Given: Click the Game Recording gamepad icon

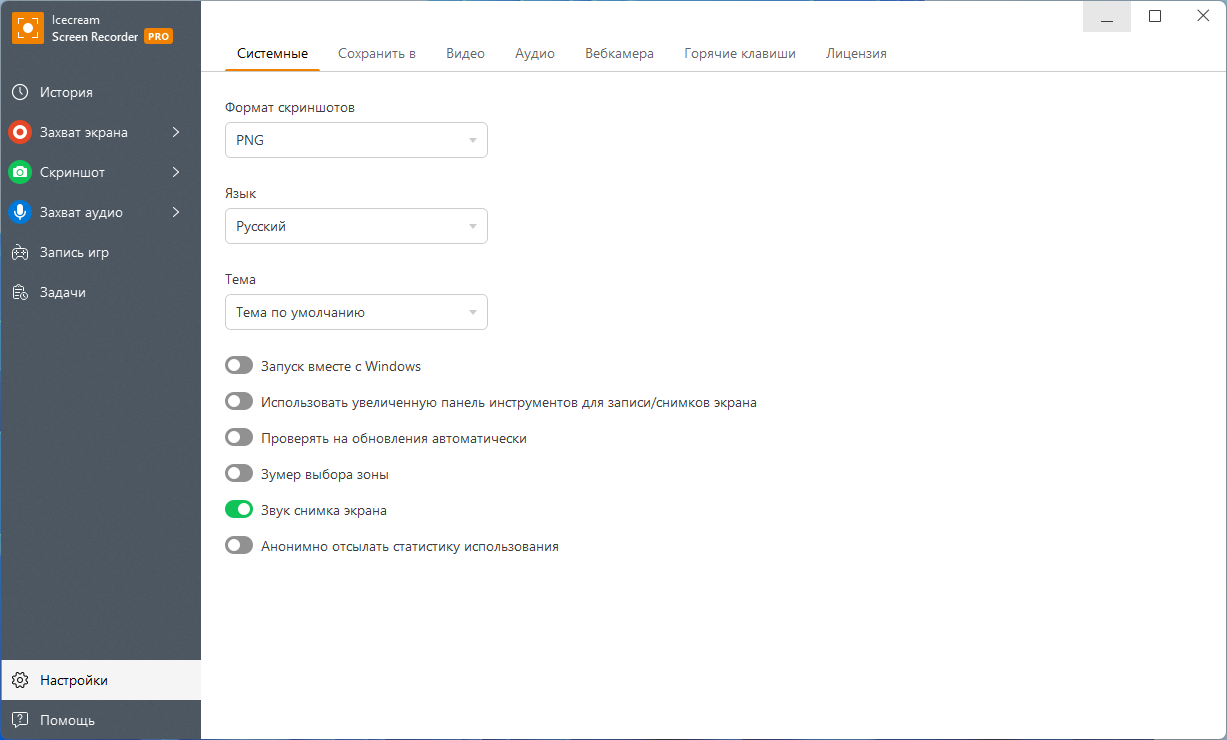Looking at the screenshot, I should point(19,252).
